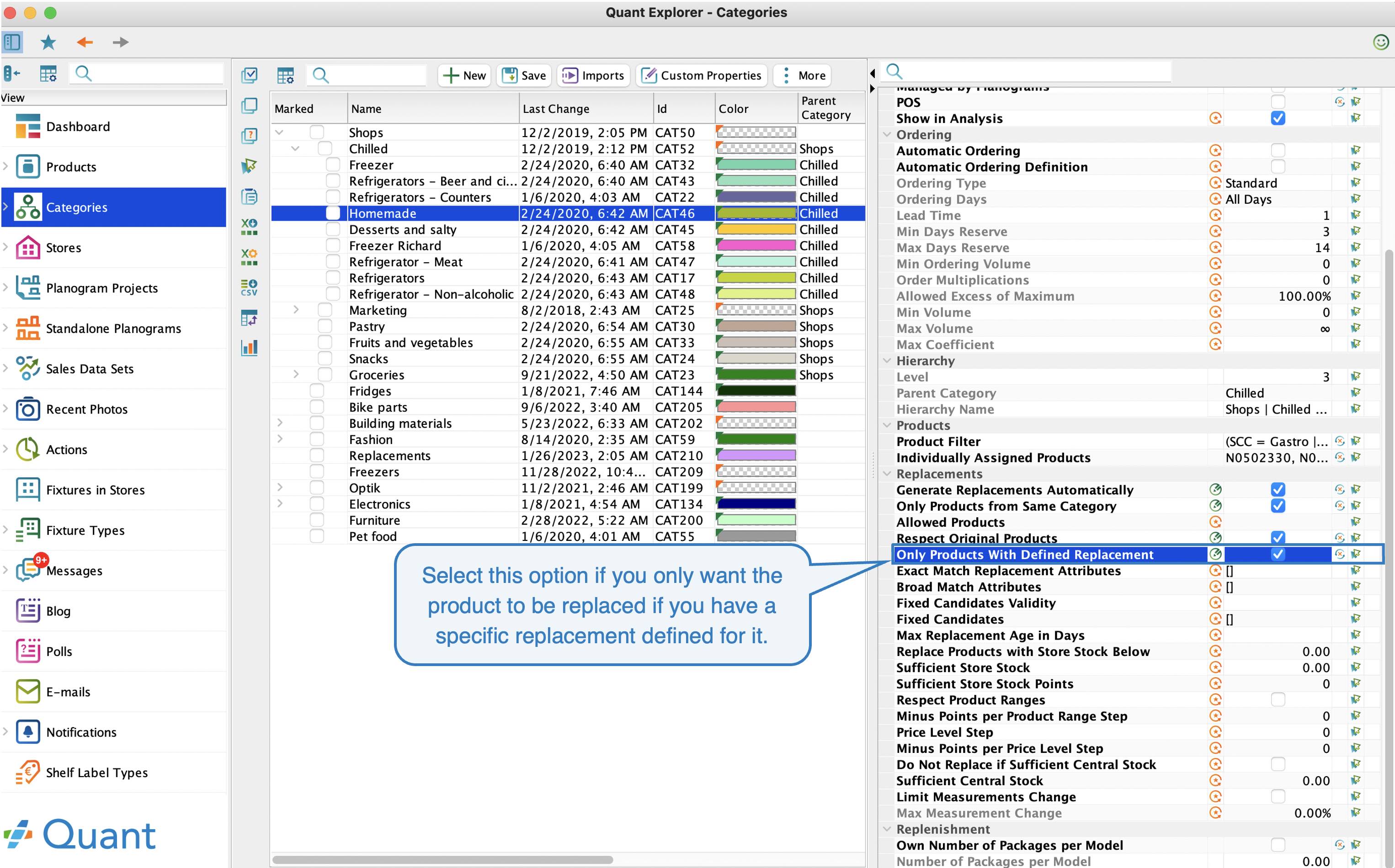The width and height of the screenshot is (1395, 868).
Task: Open table settings icon in left sidebar
Action: tap(48, 74)
